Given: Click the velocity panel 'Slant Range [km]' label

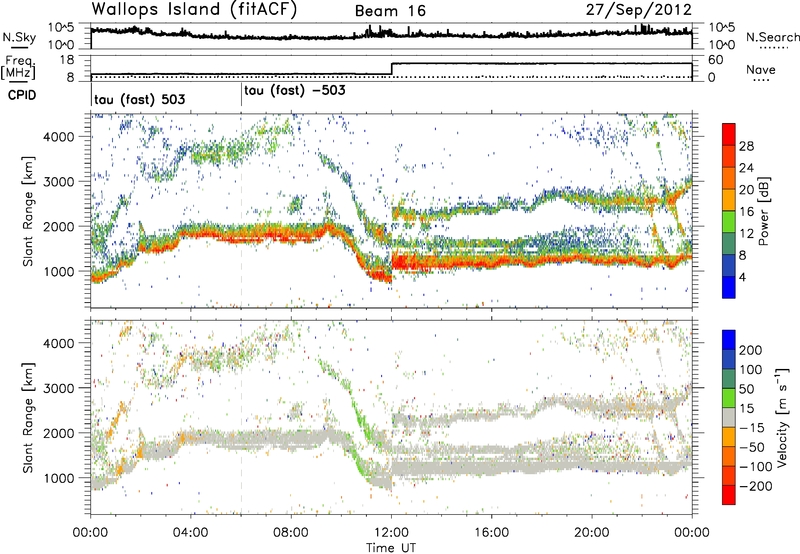Looking at the screenshot, I should 28,418.
